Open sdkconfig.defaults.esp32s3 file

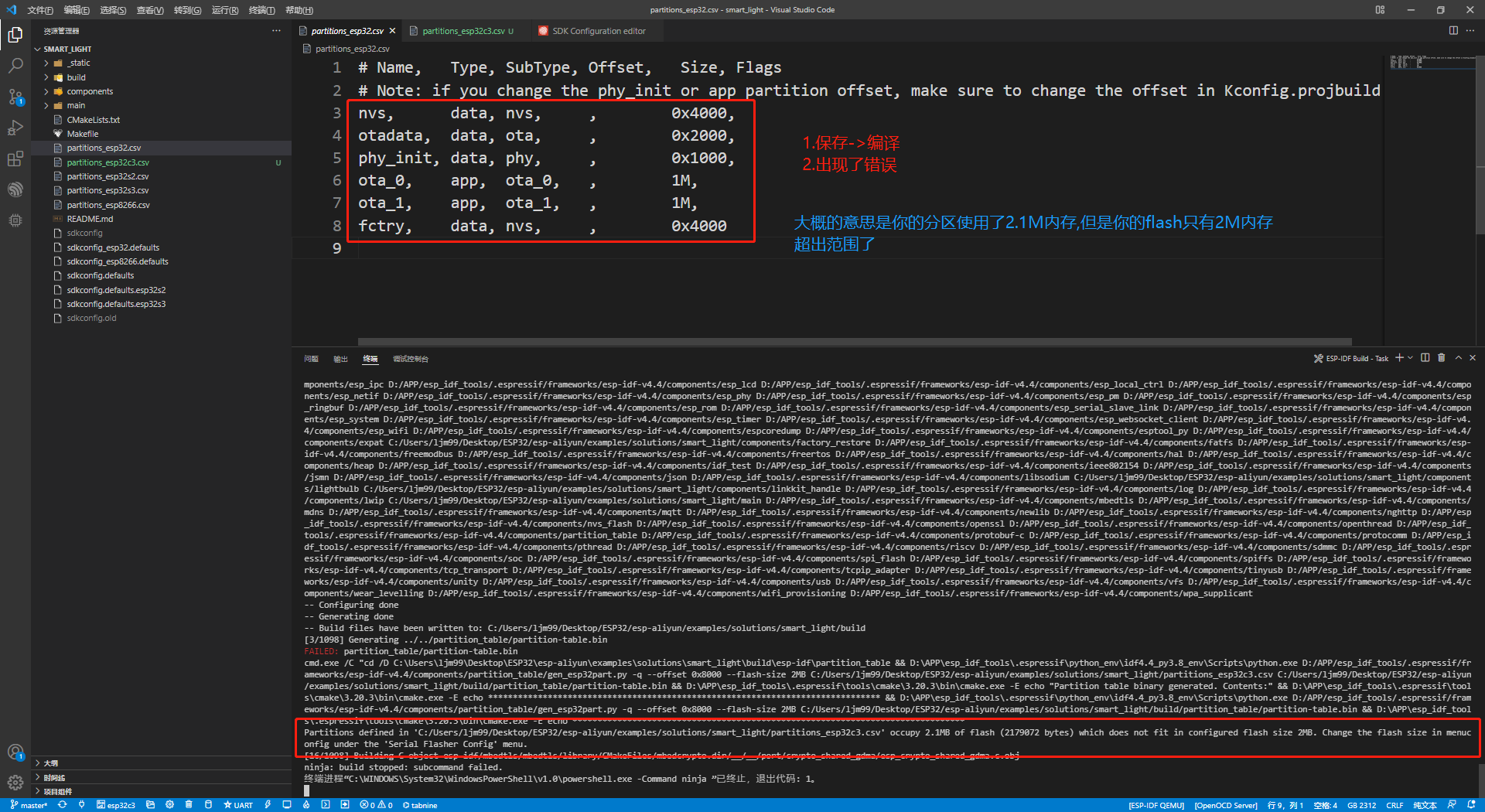pos(116,304)
